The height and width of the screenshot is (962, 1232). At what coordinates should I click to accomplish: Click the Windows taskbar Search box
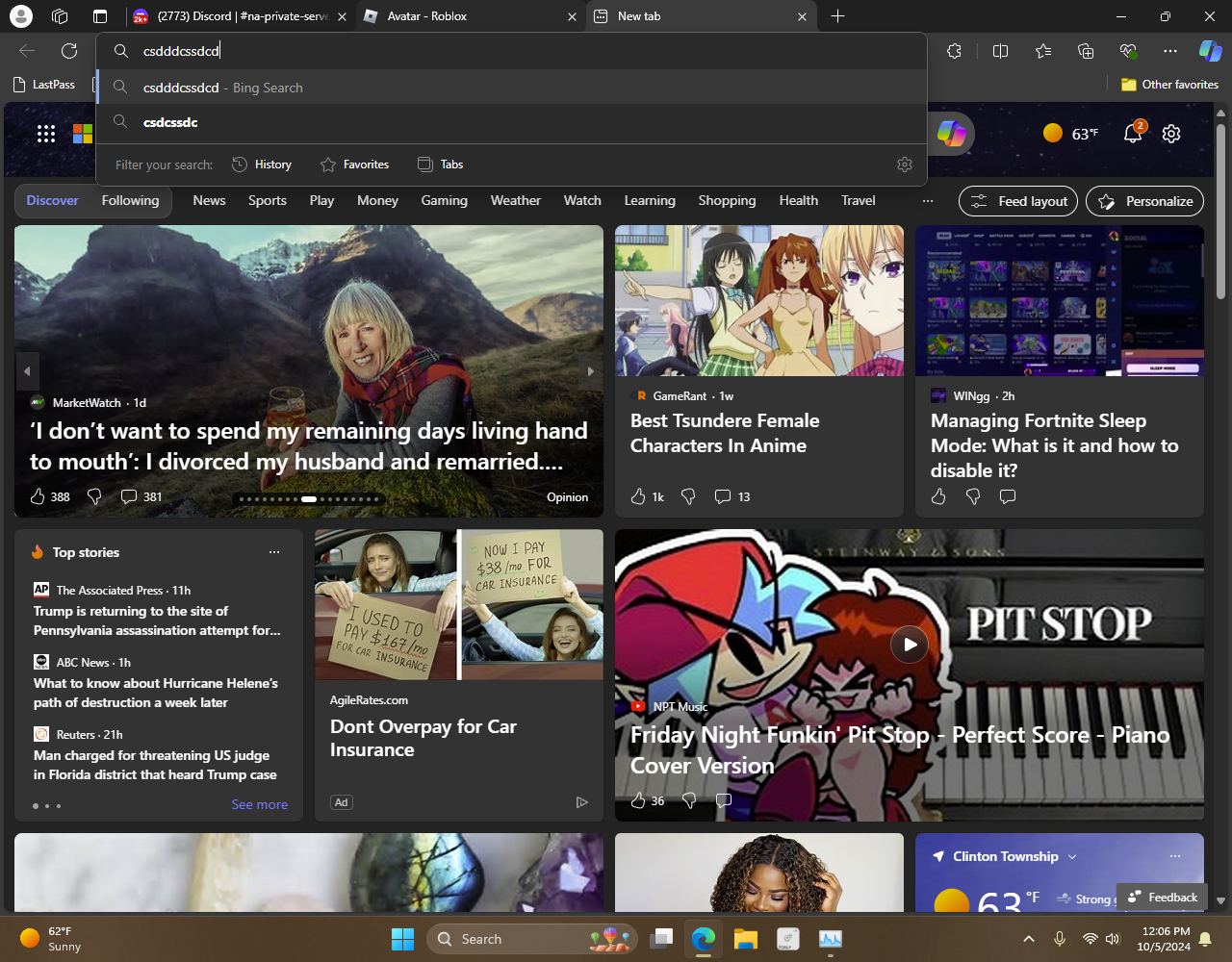pos(531,939)
